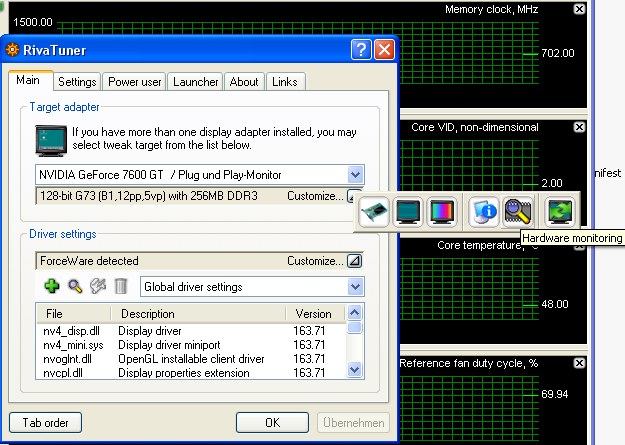Open the diagnostic report info icon
Screen dimensions: 625x445
point(483,211)
